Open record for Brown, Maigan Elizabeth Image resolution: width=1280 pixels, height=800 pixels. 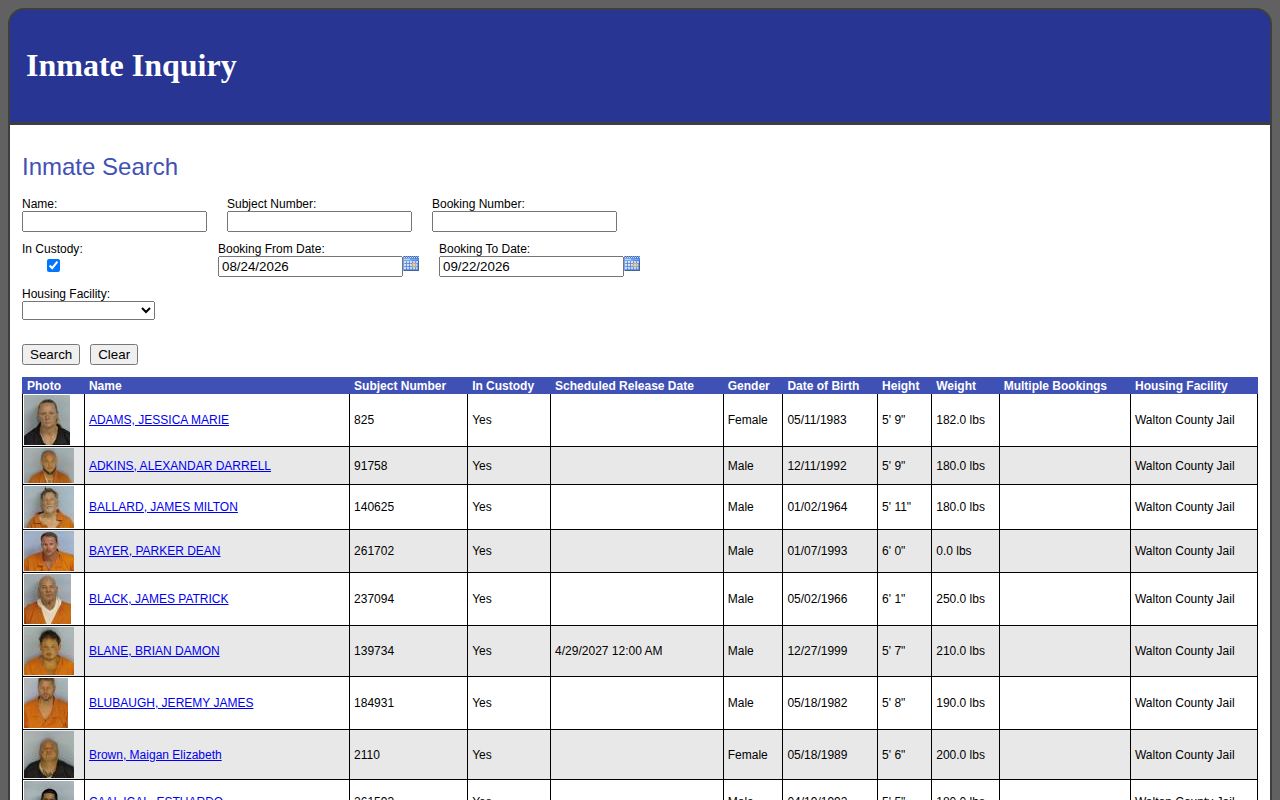click(155, 755)
